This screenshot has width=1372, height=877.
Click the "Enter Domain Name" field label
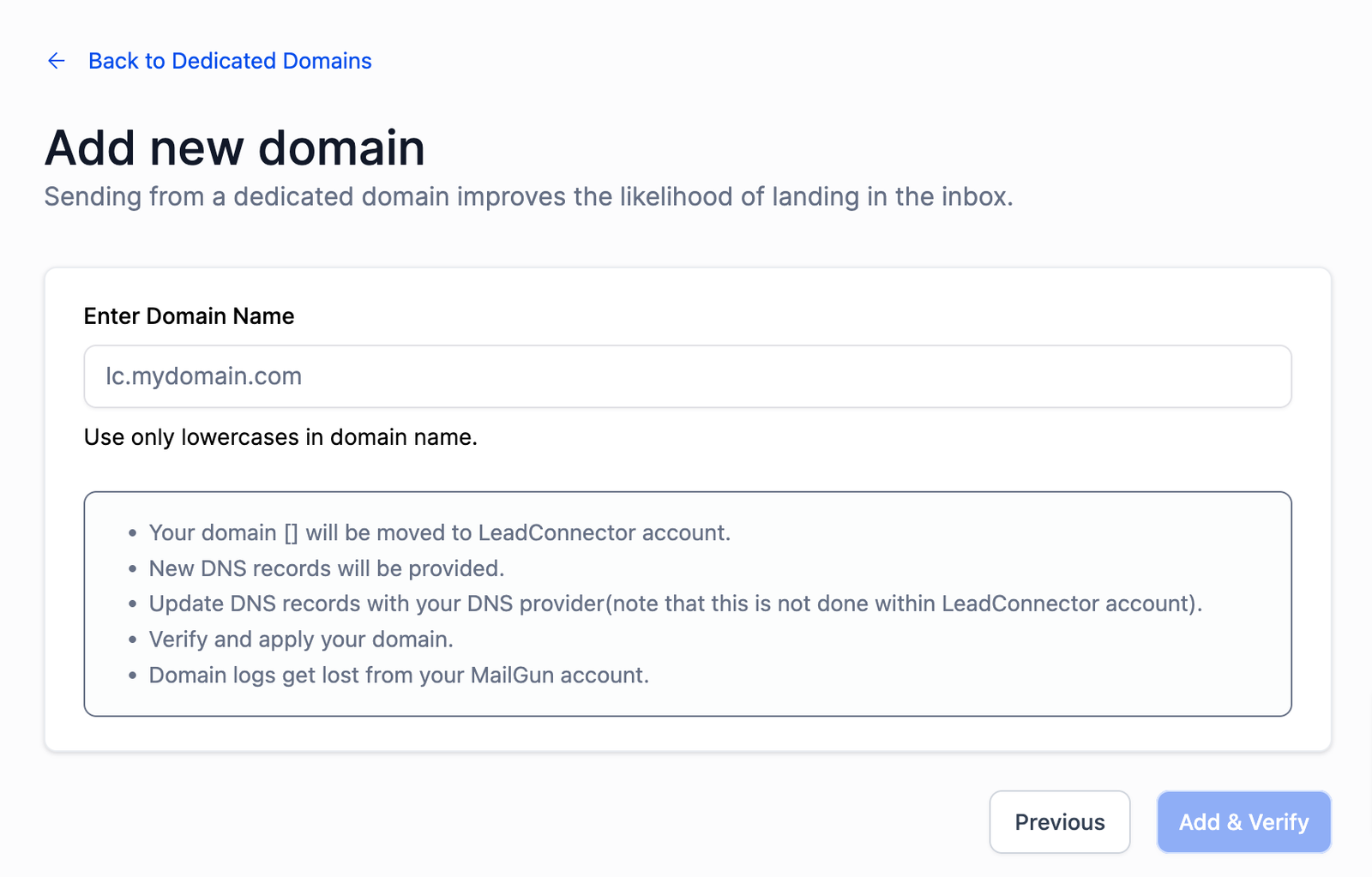189,316
